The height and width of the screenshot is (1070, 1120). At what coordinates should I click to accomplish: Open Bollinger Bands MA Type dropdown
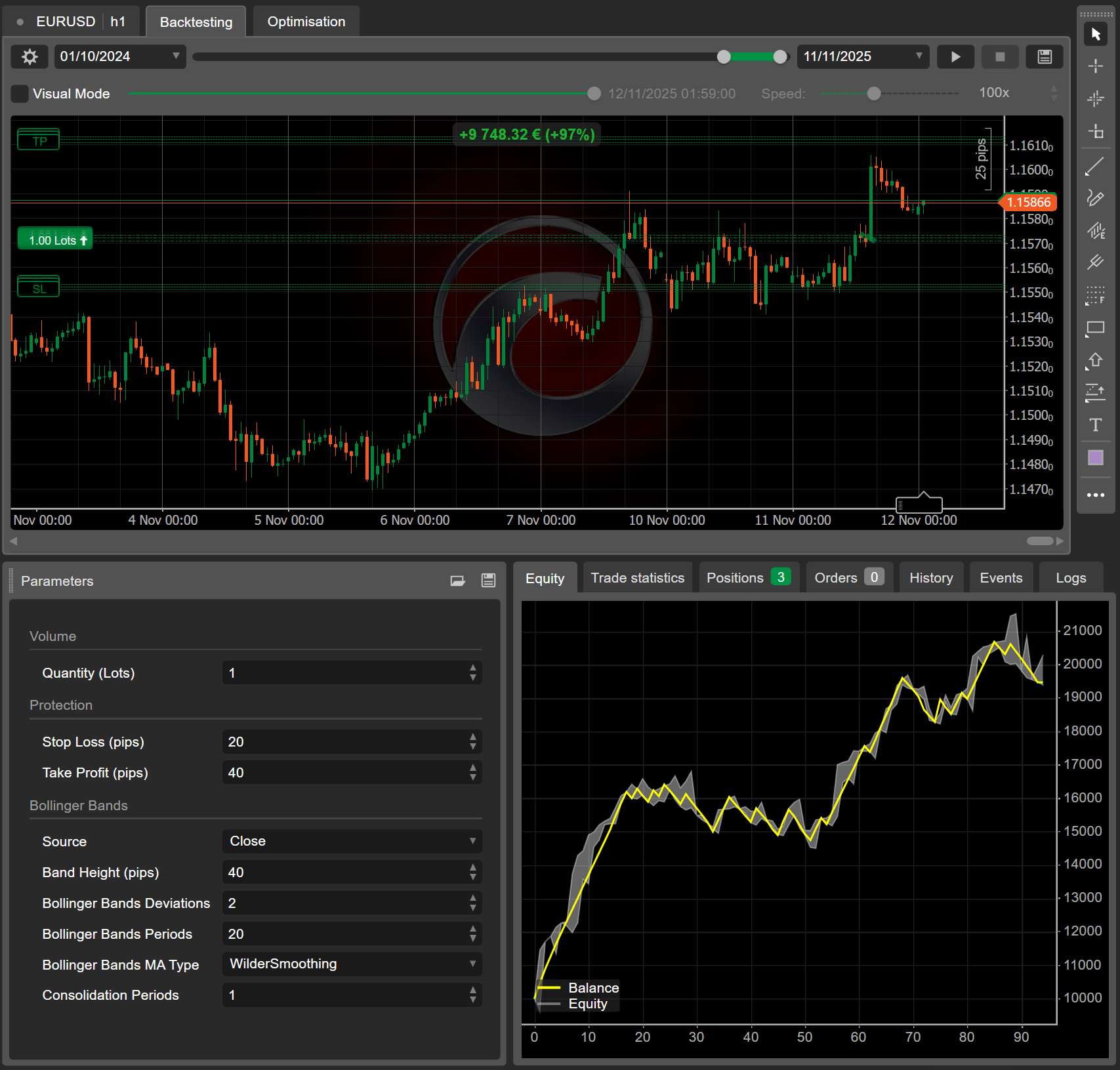pos(352,964)
